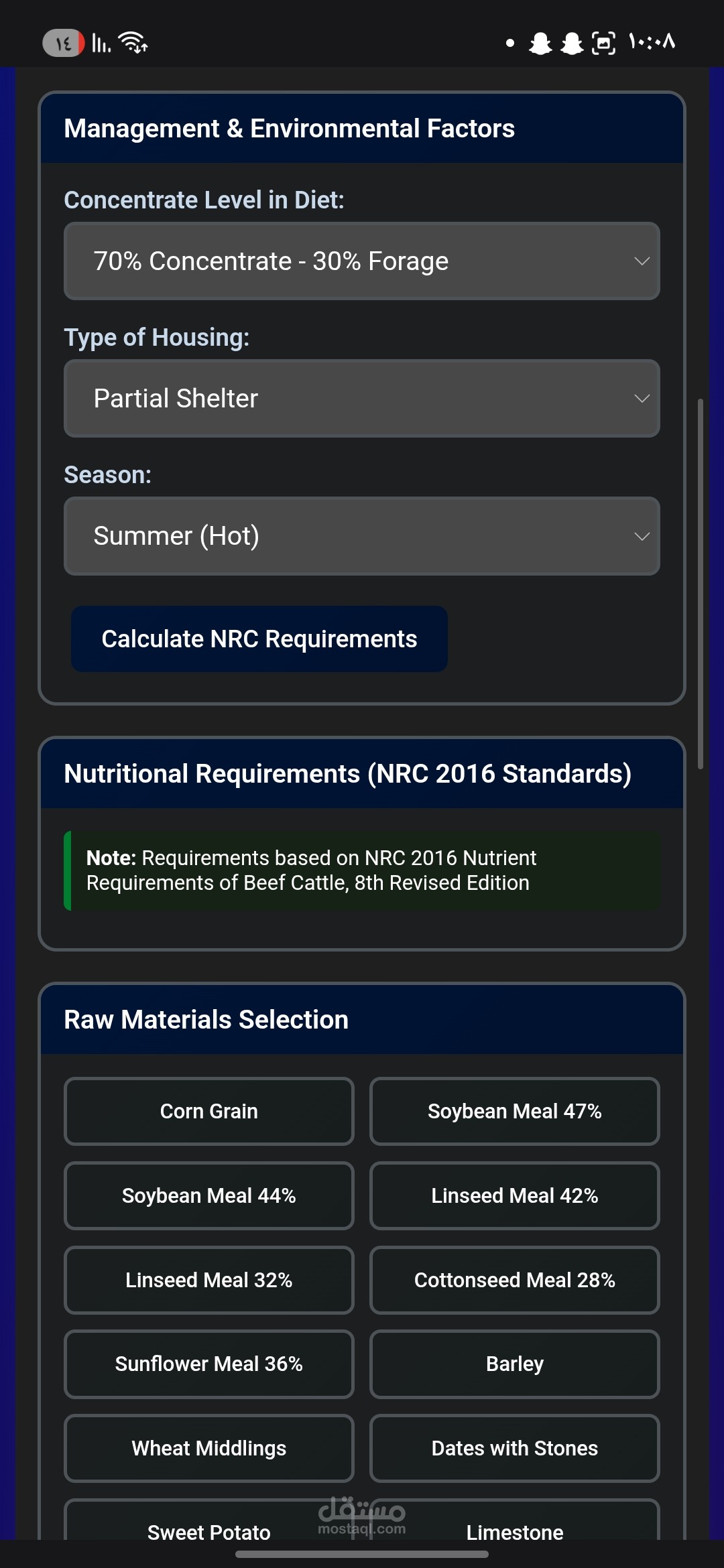Toggle Sunflower Meal 36% selection
Image resolution: width=724 pixels, height=1568 pixels.
(209, 1364)
